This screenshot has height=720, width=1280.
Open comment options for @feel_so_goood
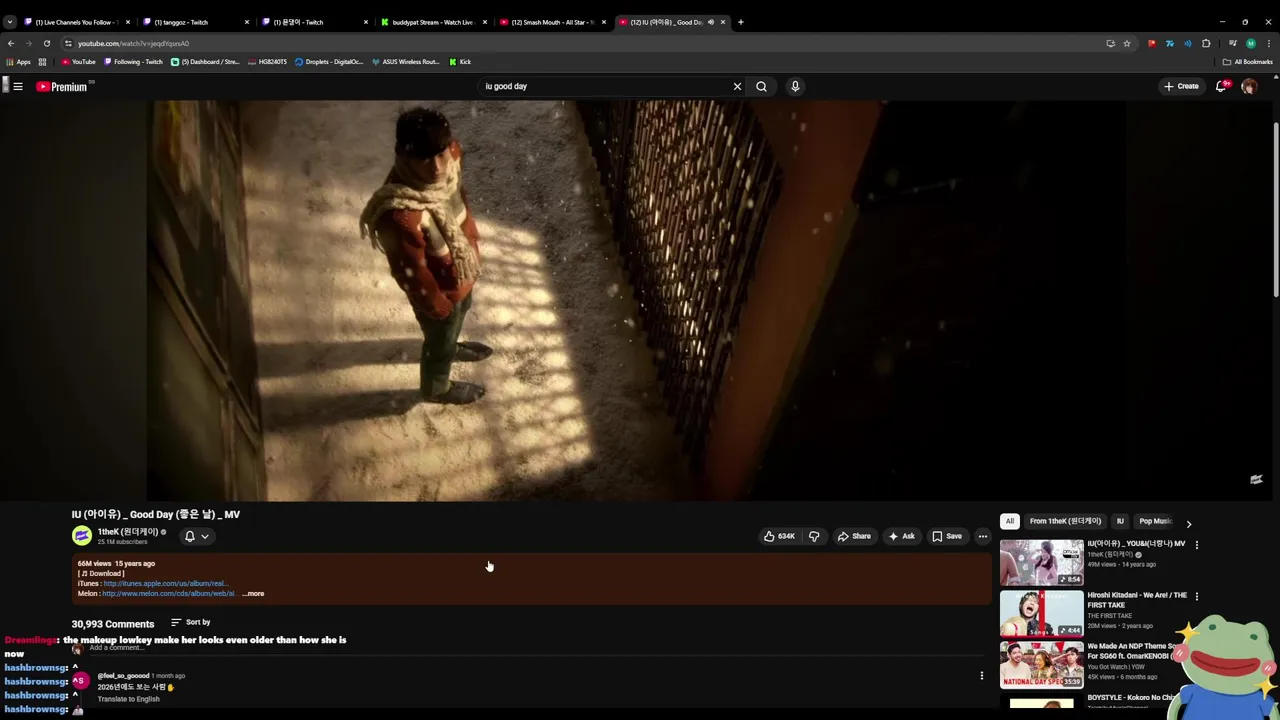[x=981, y=676]
